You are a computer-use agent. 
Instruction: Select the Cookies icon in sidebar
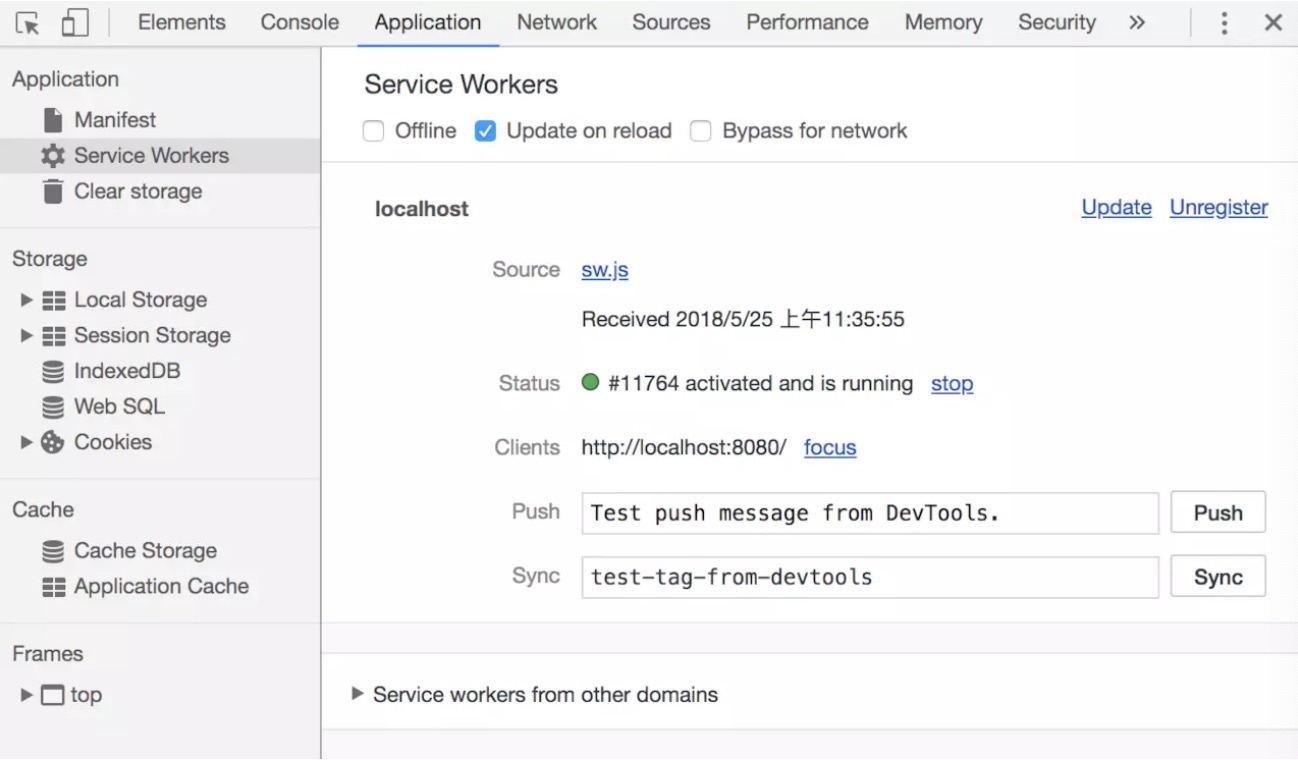[x=52, y=441]
